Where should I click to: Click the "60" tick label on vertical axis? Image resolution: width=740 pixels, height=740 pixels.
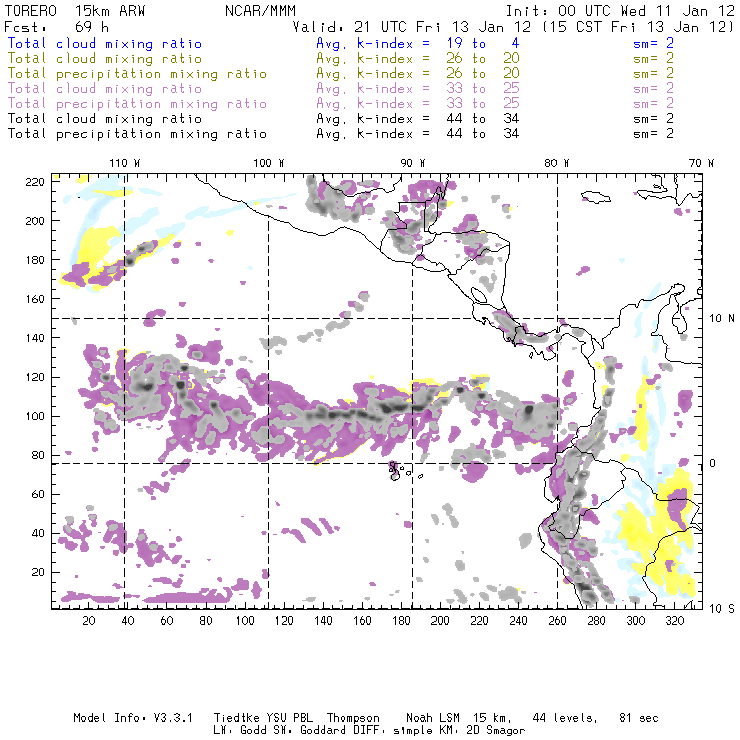pos(38,495)
